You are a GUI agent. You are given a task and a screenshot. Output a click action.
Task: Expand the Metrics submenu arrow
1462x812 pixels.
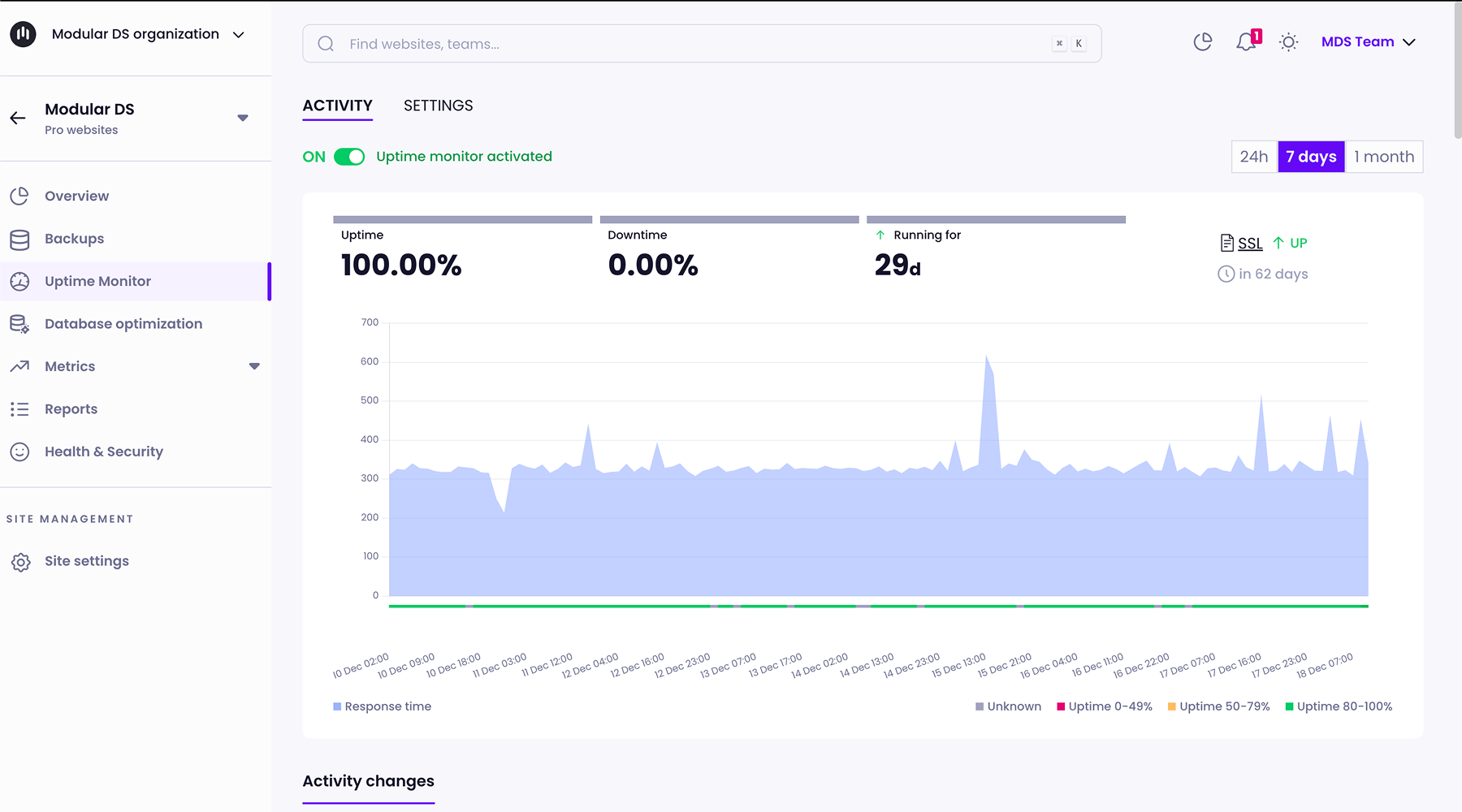(254, 366)
